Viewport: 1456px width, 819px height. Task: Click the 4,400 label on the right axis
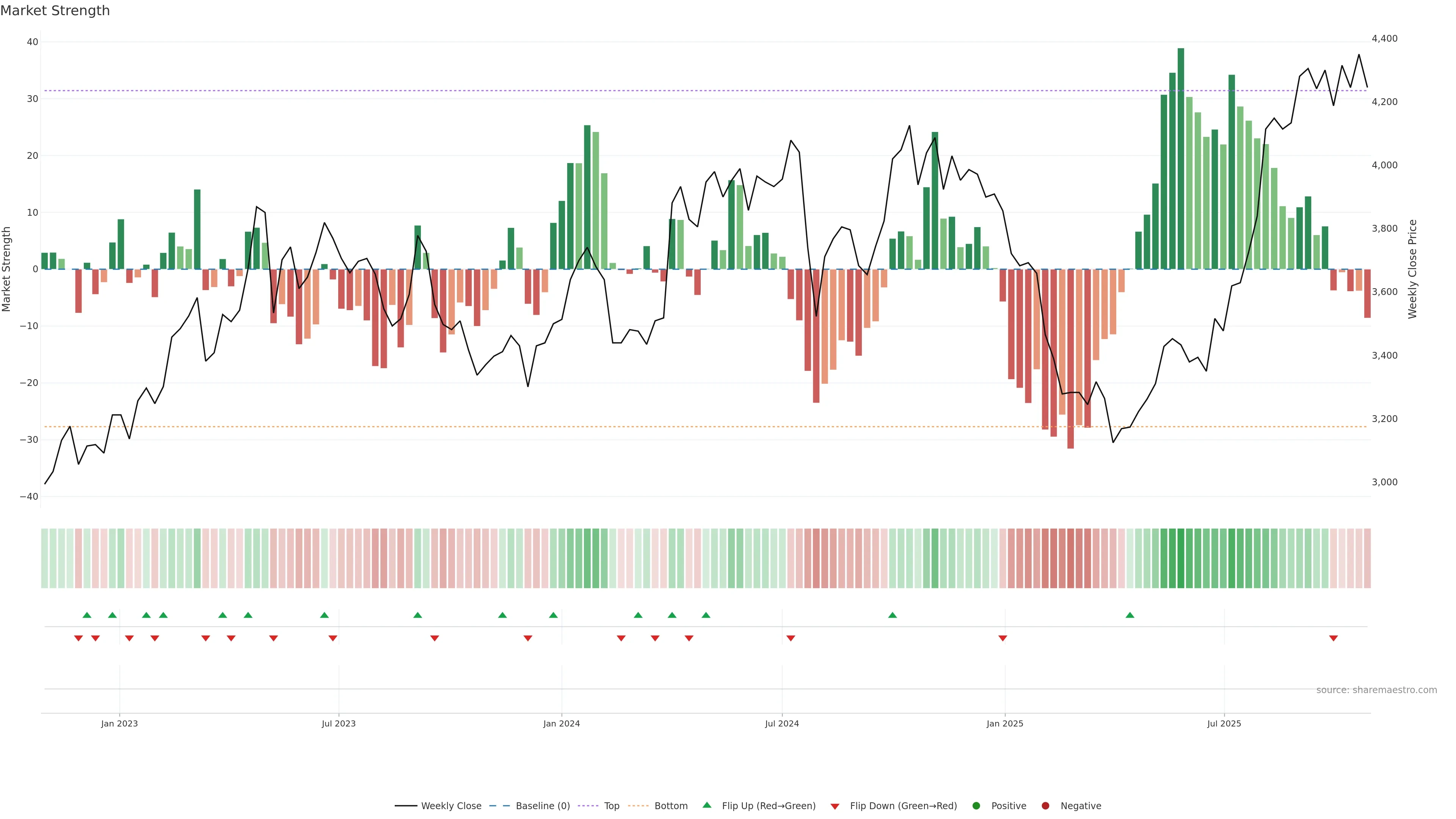point(1384,38)
